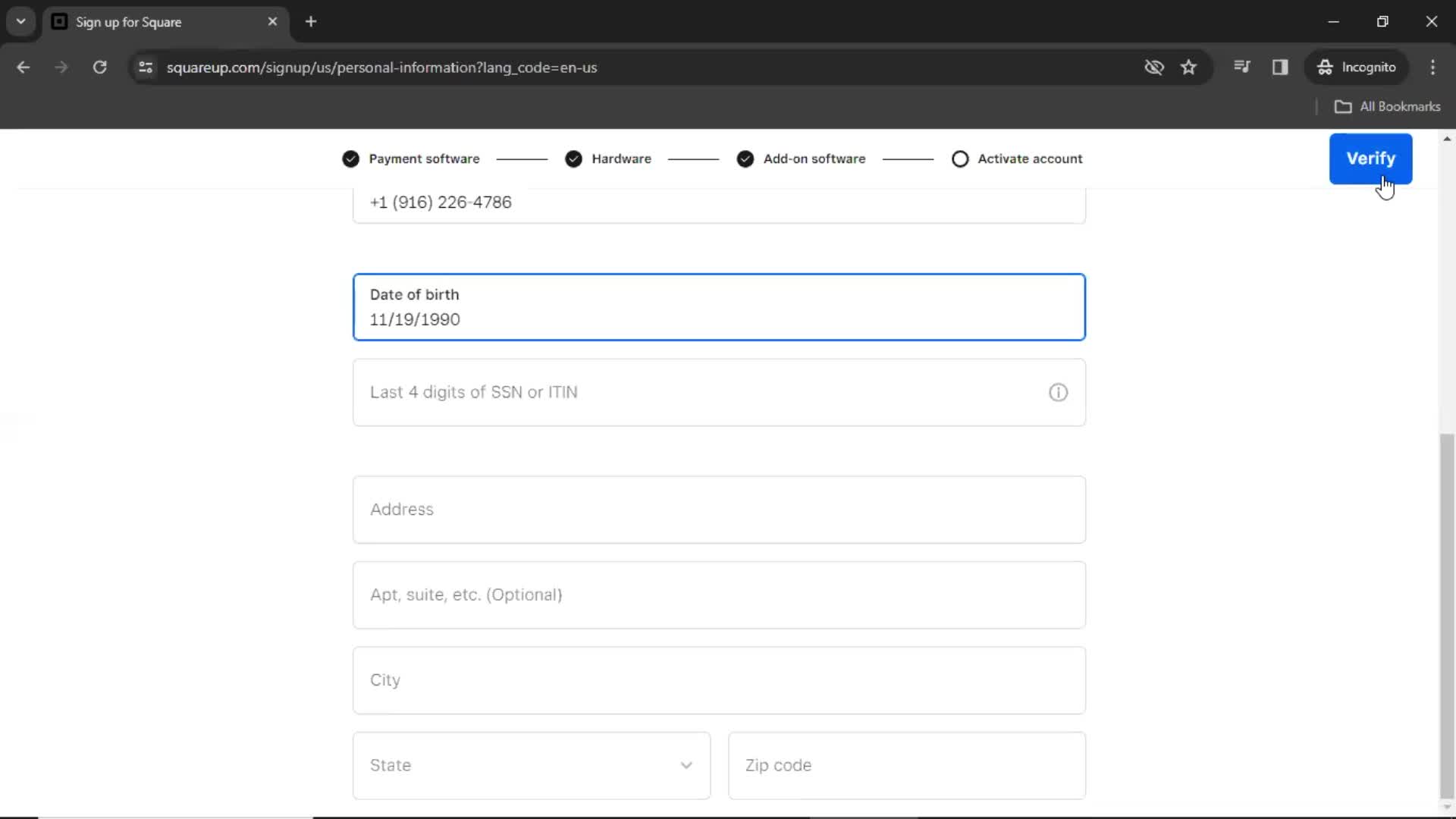Click the address bar URL
1456x819 pixels.
coord(381,67)
